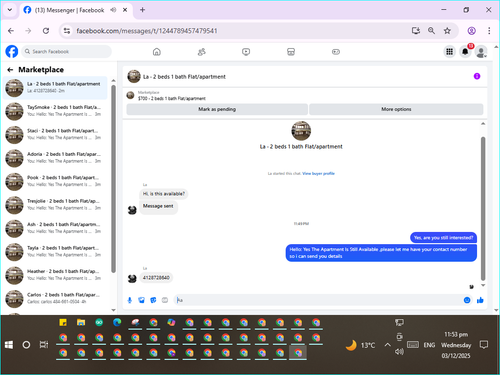Open Windows Start menu
The image size is (500, 375).
(9, 345)
